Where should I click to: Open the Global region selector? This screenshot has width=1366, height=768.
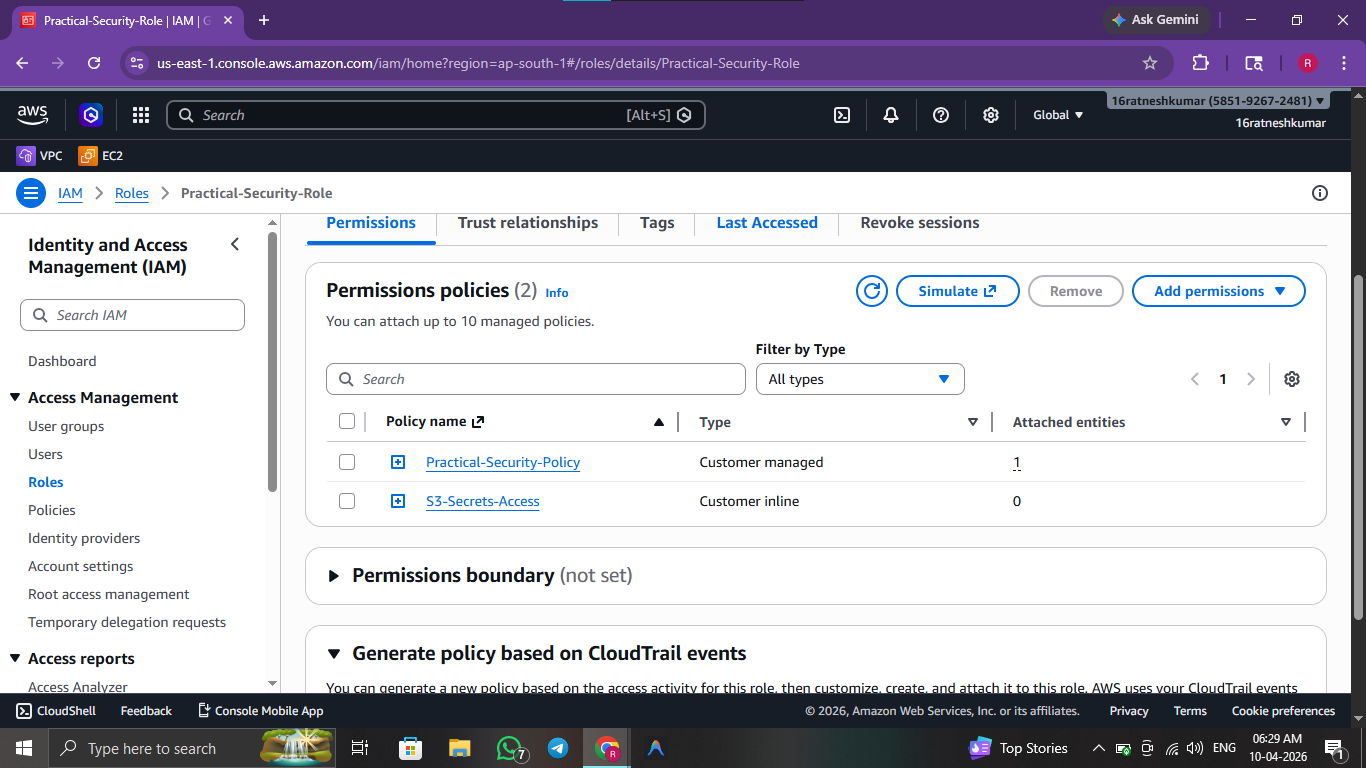(x=1058, y=115)
